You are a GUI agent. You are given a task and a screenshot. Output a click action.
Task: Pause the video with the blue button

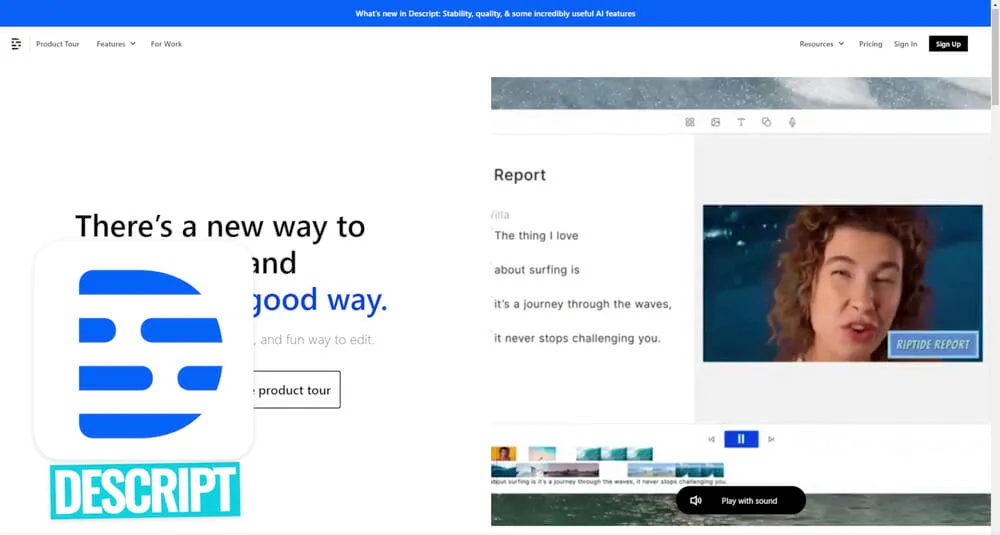(741, 439)
